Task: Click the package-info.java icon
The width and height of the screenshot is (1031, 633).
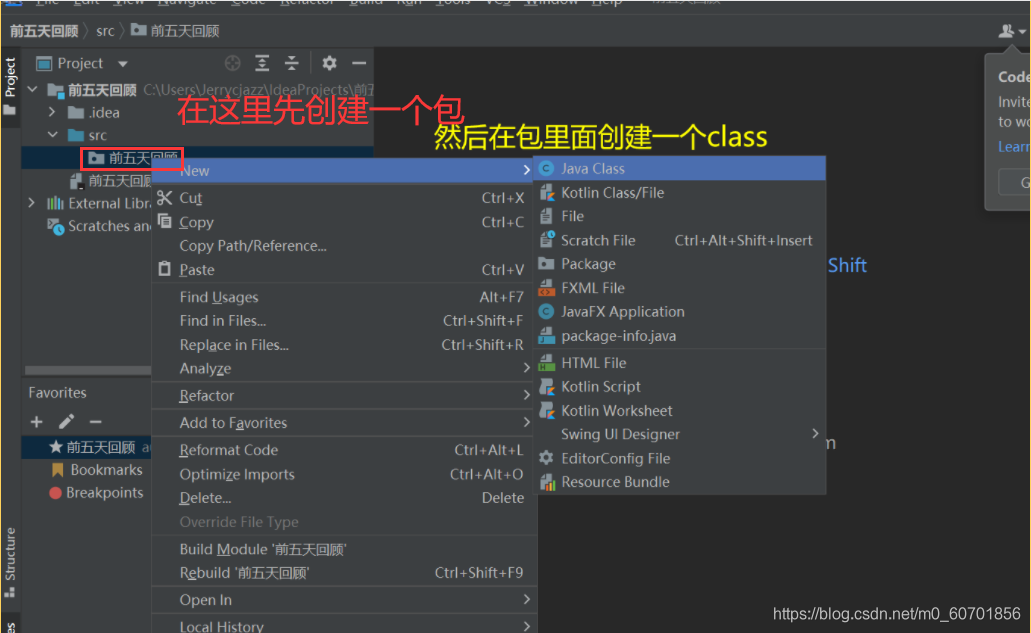Action: (x=546, y=336)
